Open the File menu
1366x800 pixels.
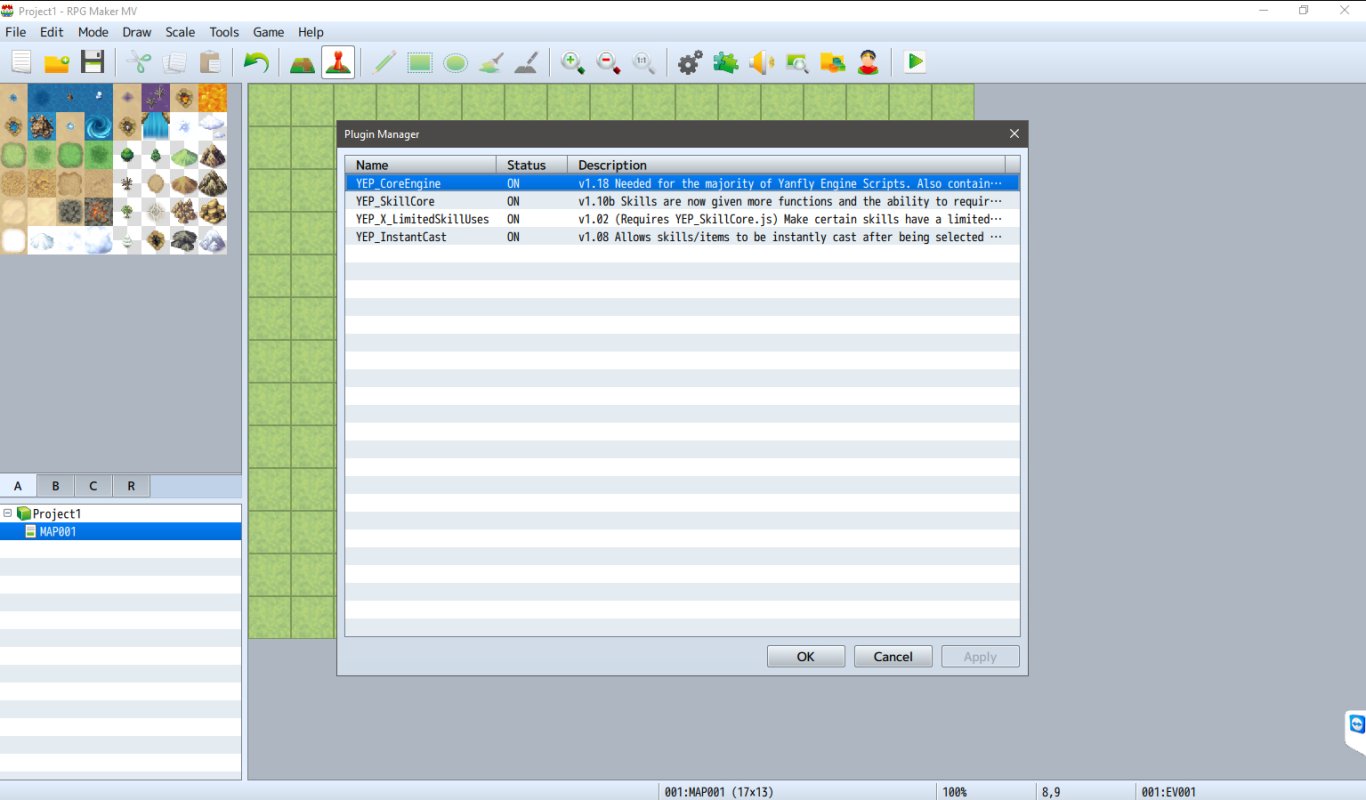[15, 32]
